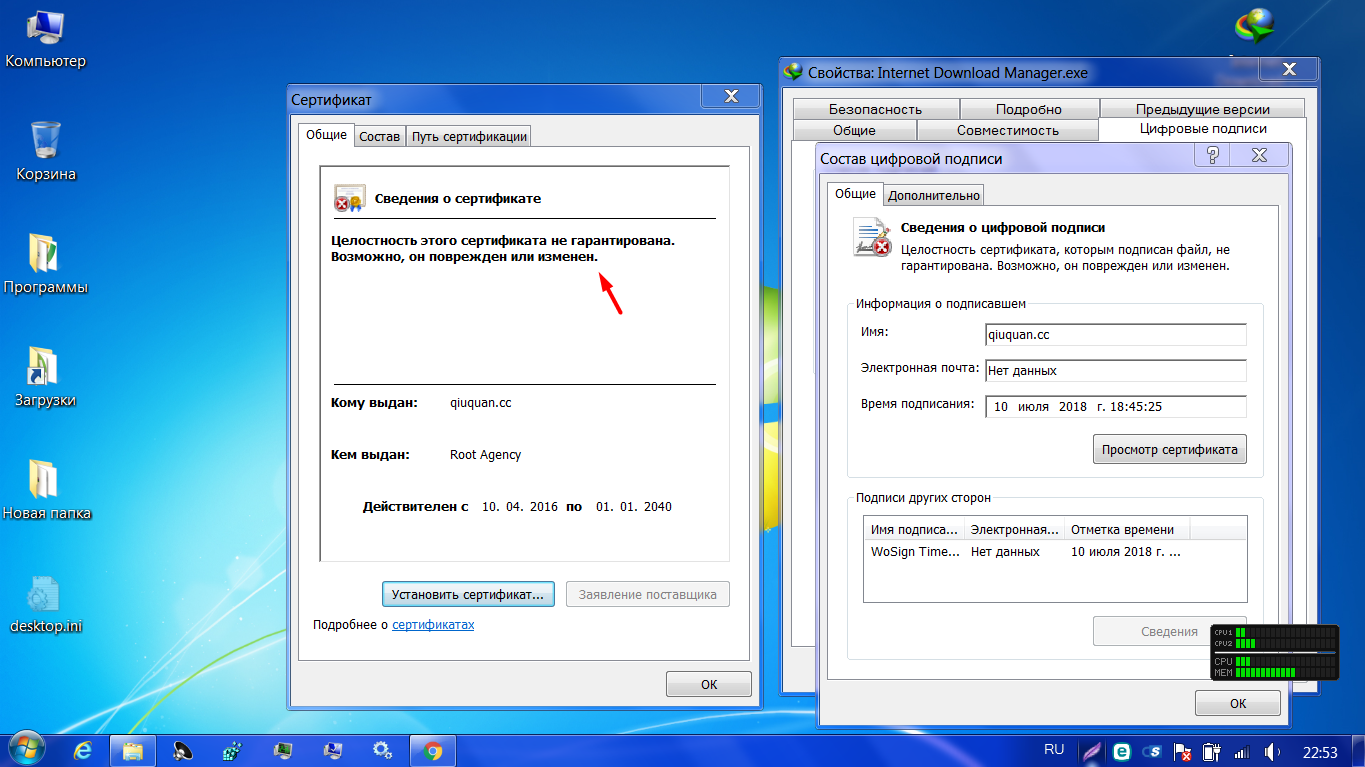This screenshot has height=767, width=1365.
Task: Click the gears taskbar icon
Action: 382,749
